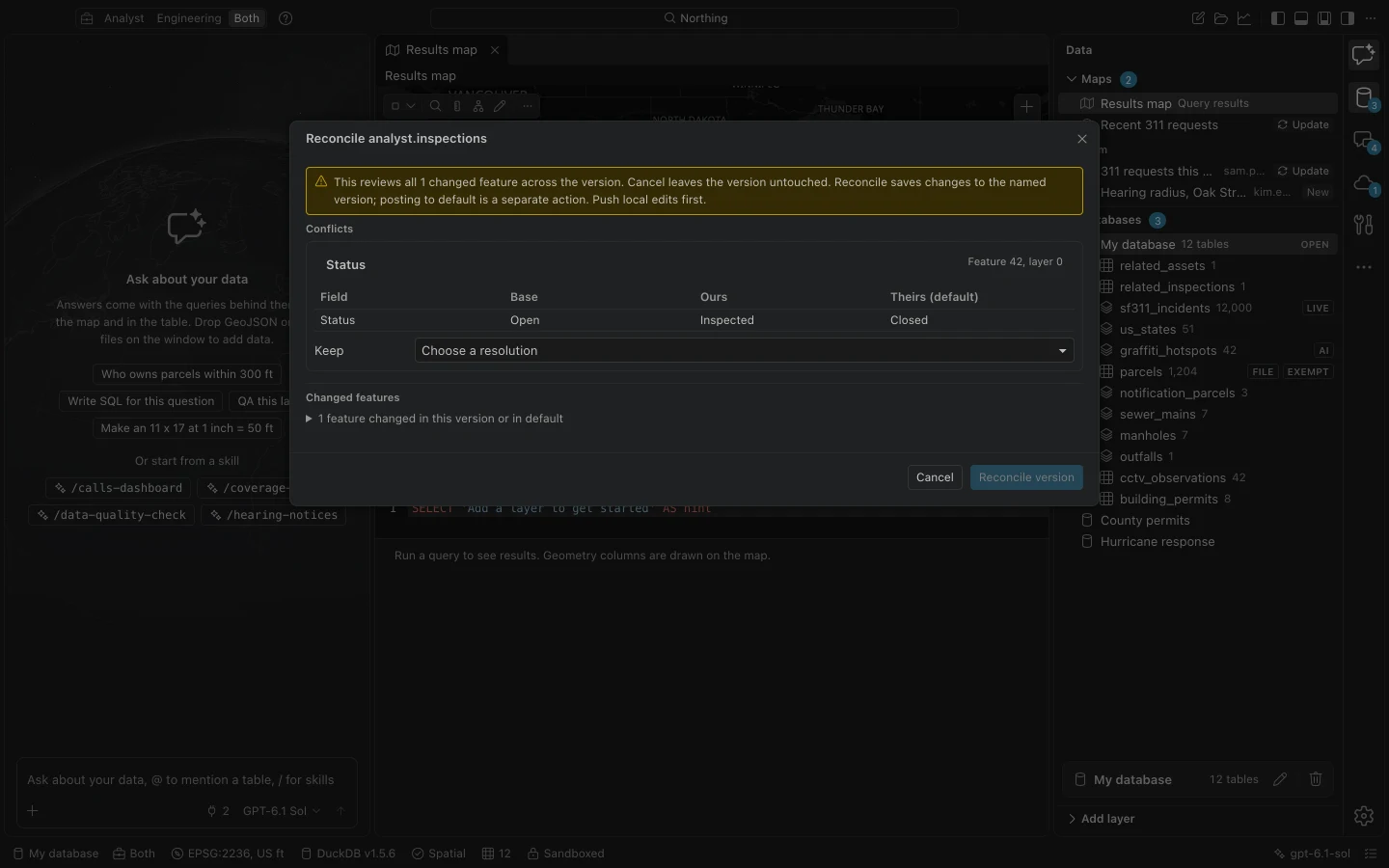Toggle the split panel layout icon
1389x868 pixels.
pos(1324,18)
